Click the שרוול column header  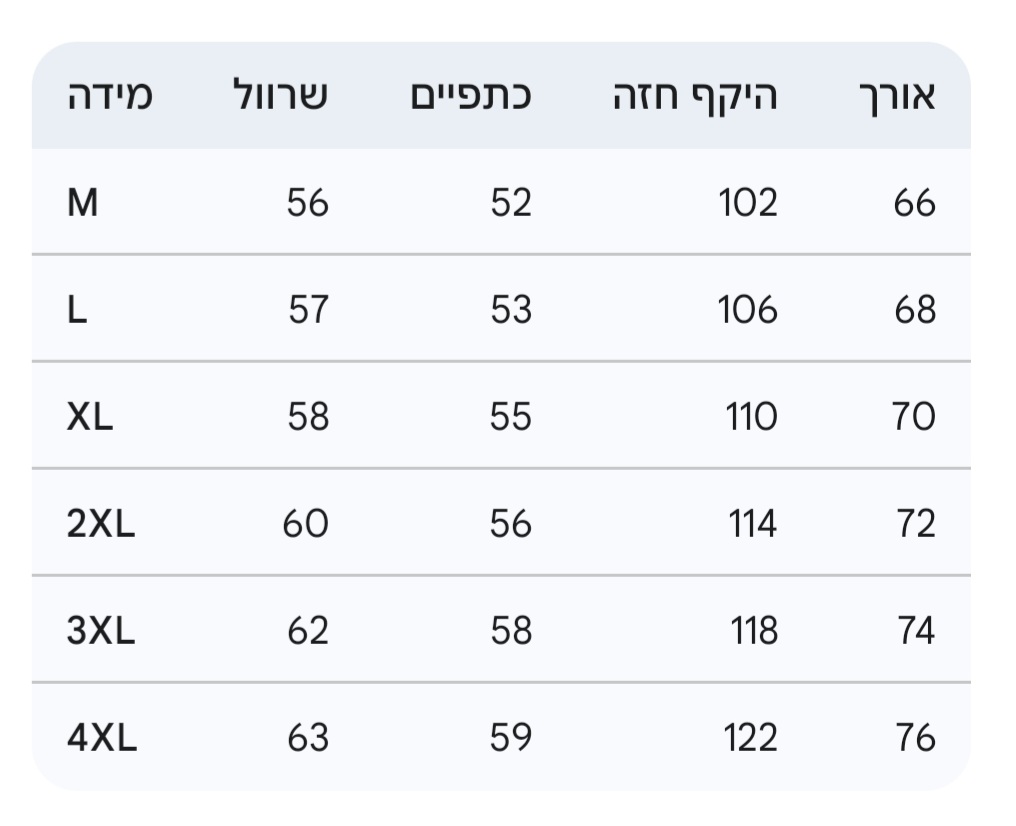point(280,96)
